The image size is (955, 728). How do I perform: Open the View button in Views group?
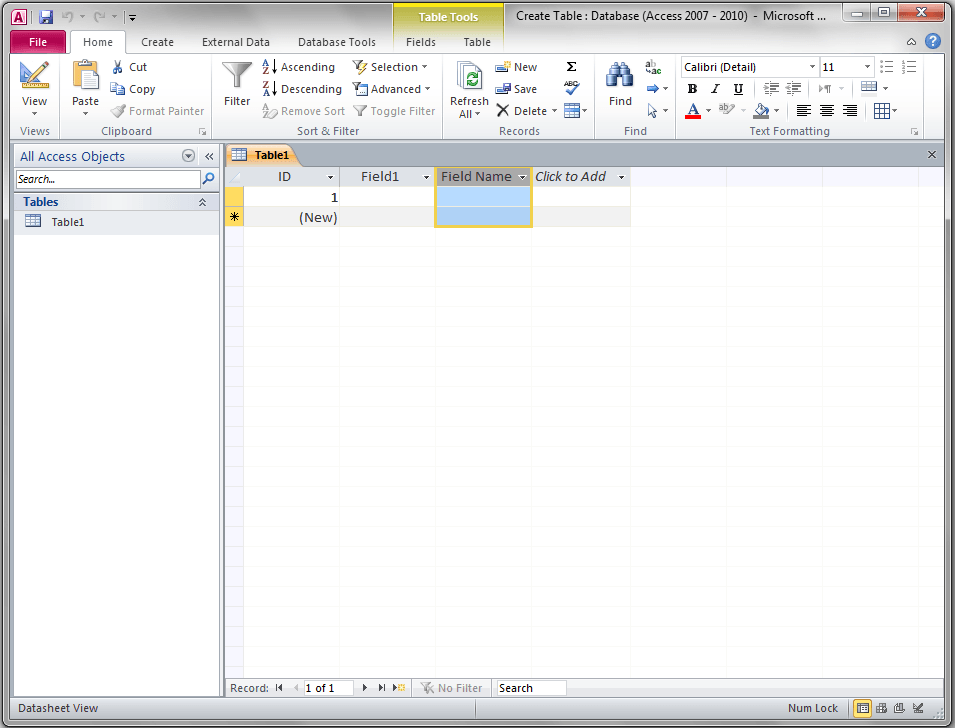[x=34, y=88]
